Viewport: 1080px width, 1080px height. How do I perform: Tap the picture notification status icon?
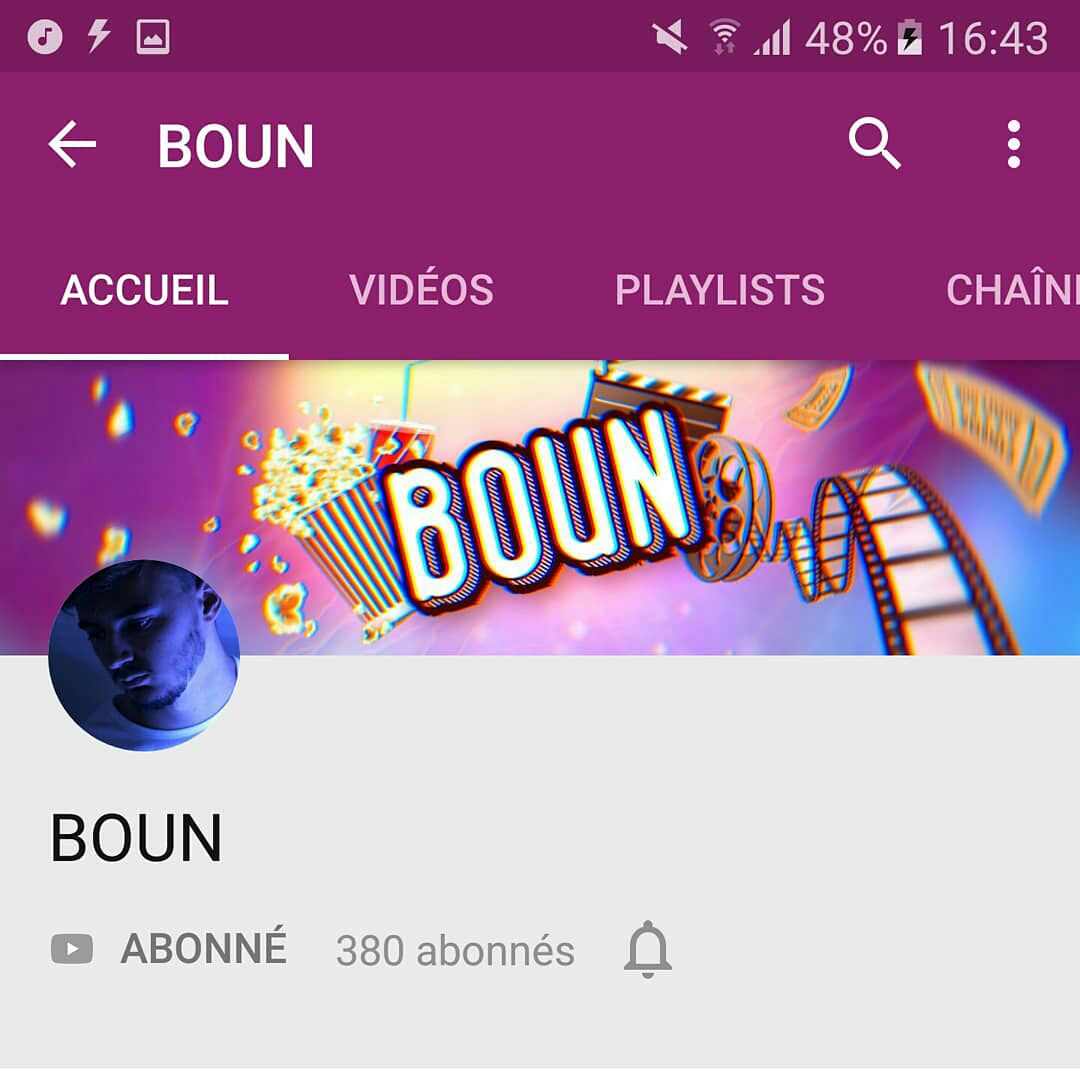[x=153, y=37]
